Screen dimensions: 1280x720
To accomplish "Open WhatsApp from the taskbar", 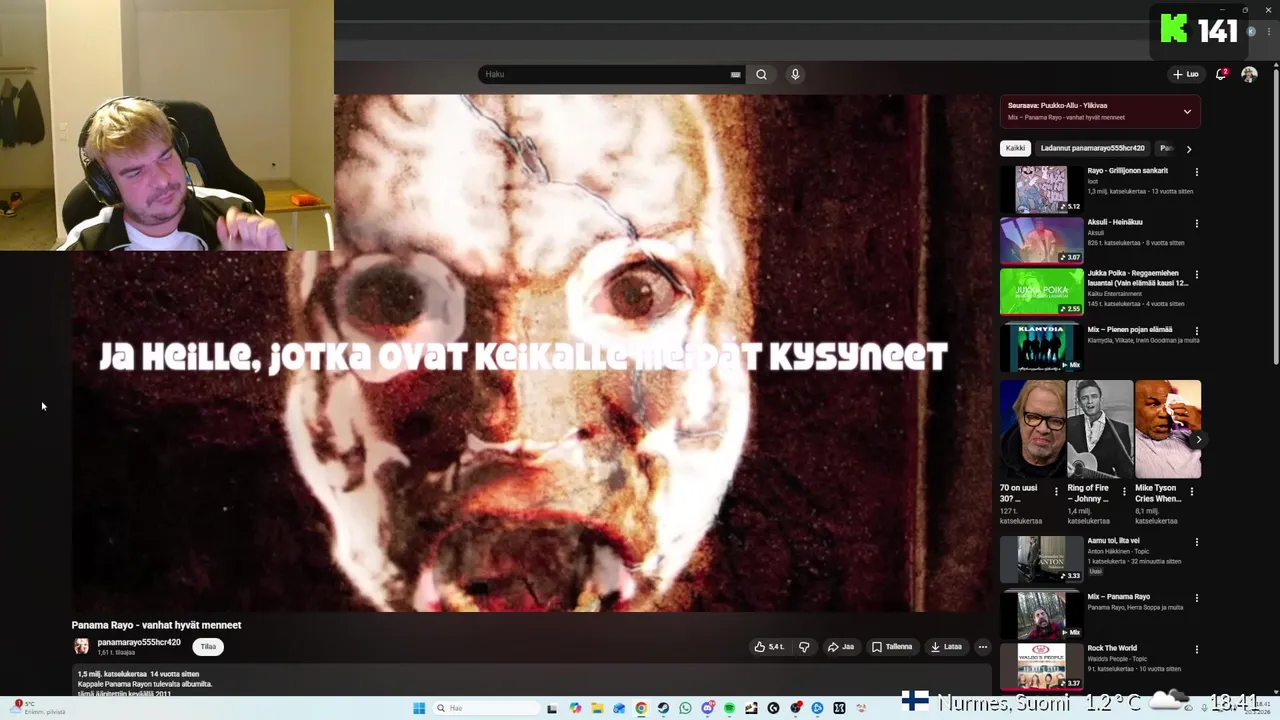I will tap(685, 708).
